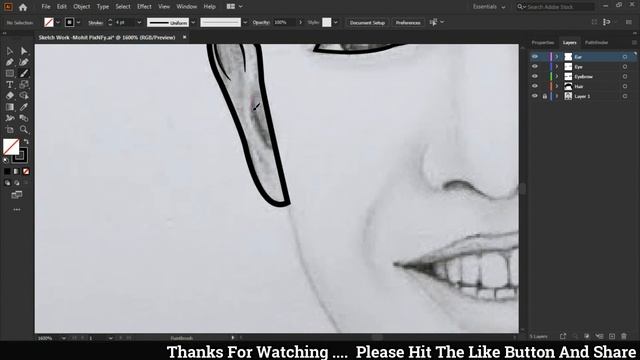Click the Opacity label link
640x360 pixels.
(261, 22)
